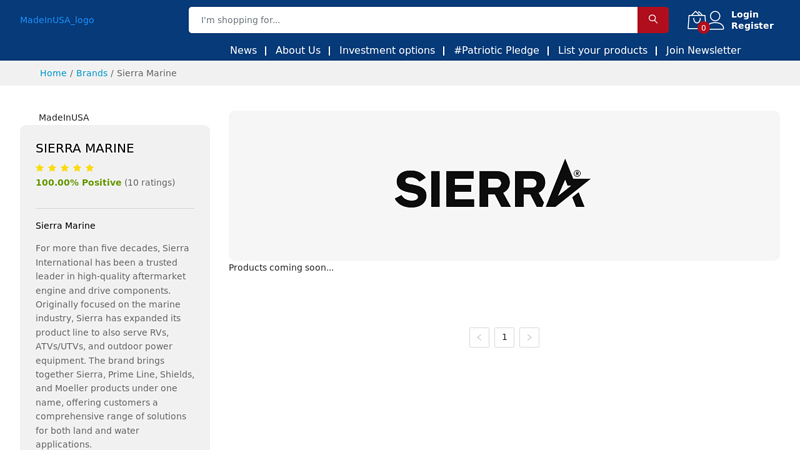Open Join Newsletter menu item
800x450 pixels.
click(x=703, y=51)
